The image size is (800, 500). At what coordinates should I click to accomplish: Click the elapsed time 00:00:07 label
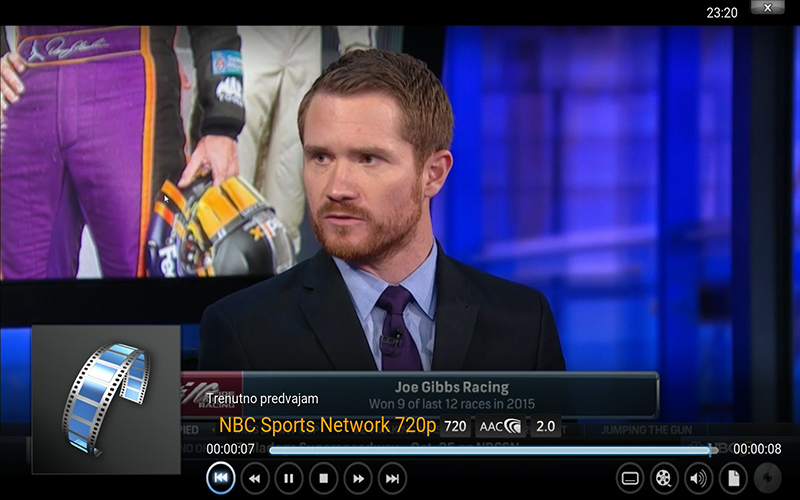click(x=231, y=450)
